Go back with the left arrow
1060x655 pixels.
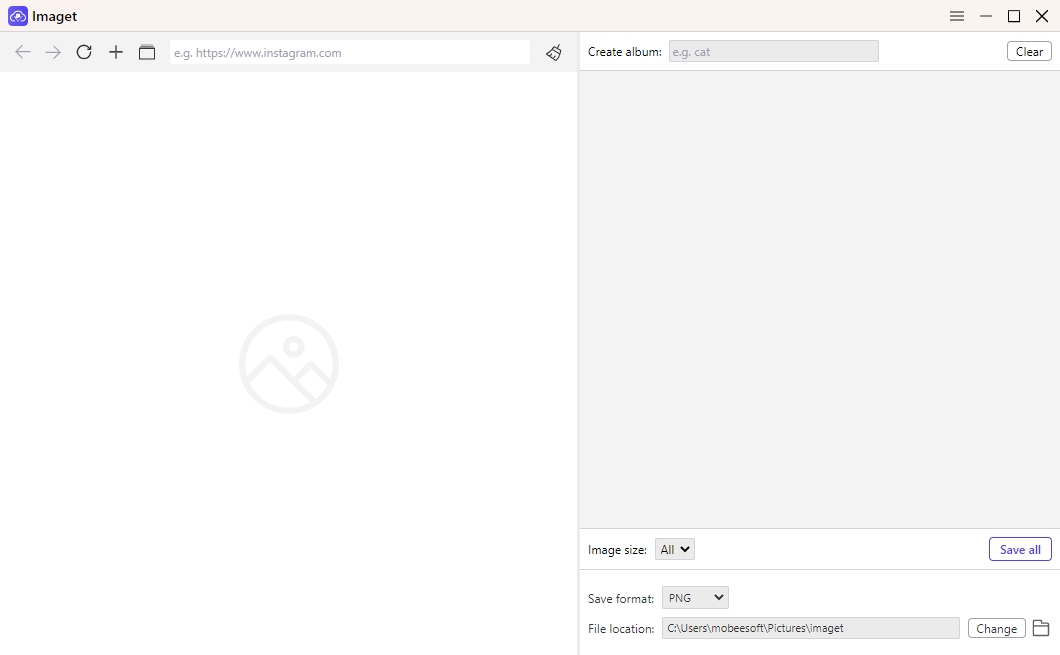[23, 52]
